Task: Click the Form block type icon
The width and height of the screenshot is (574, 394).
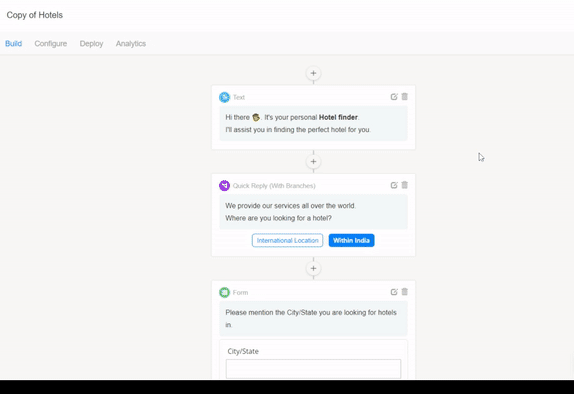Action: [x=224, y=292]
